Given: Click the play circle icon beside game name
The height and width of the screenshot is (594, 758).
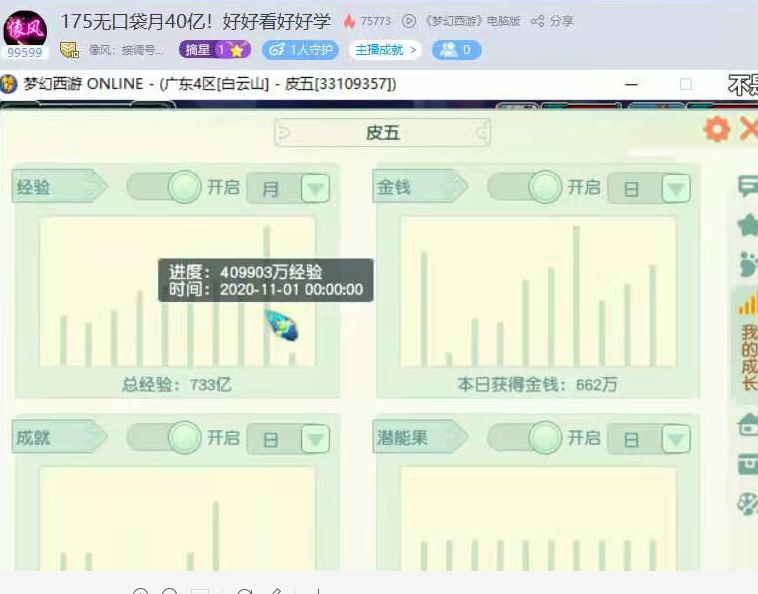Looking at the screenshot, I should tap(409, 21).
